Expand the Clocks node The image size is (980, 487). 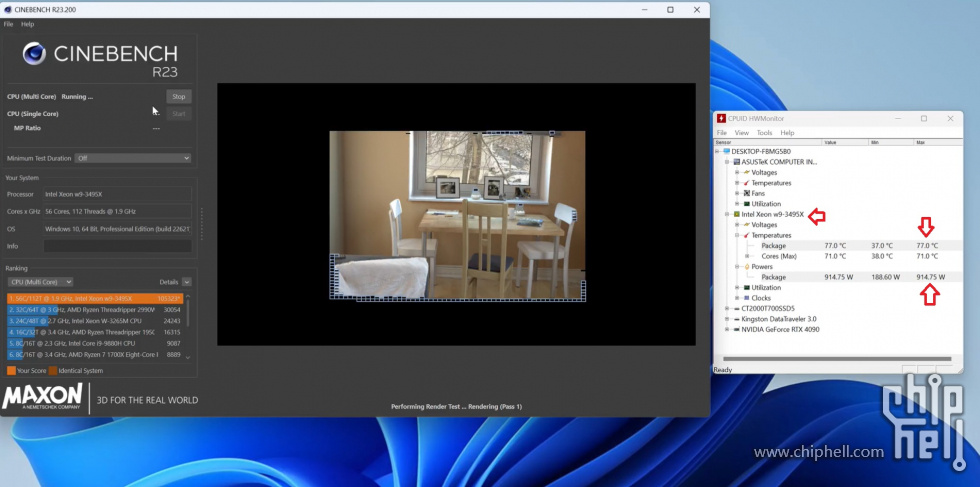(x=738, y=298)
